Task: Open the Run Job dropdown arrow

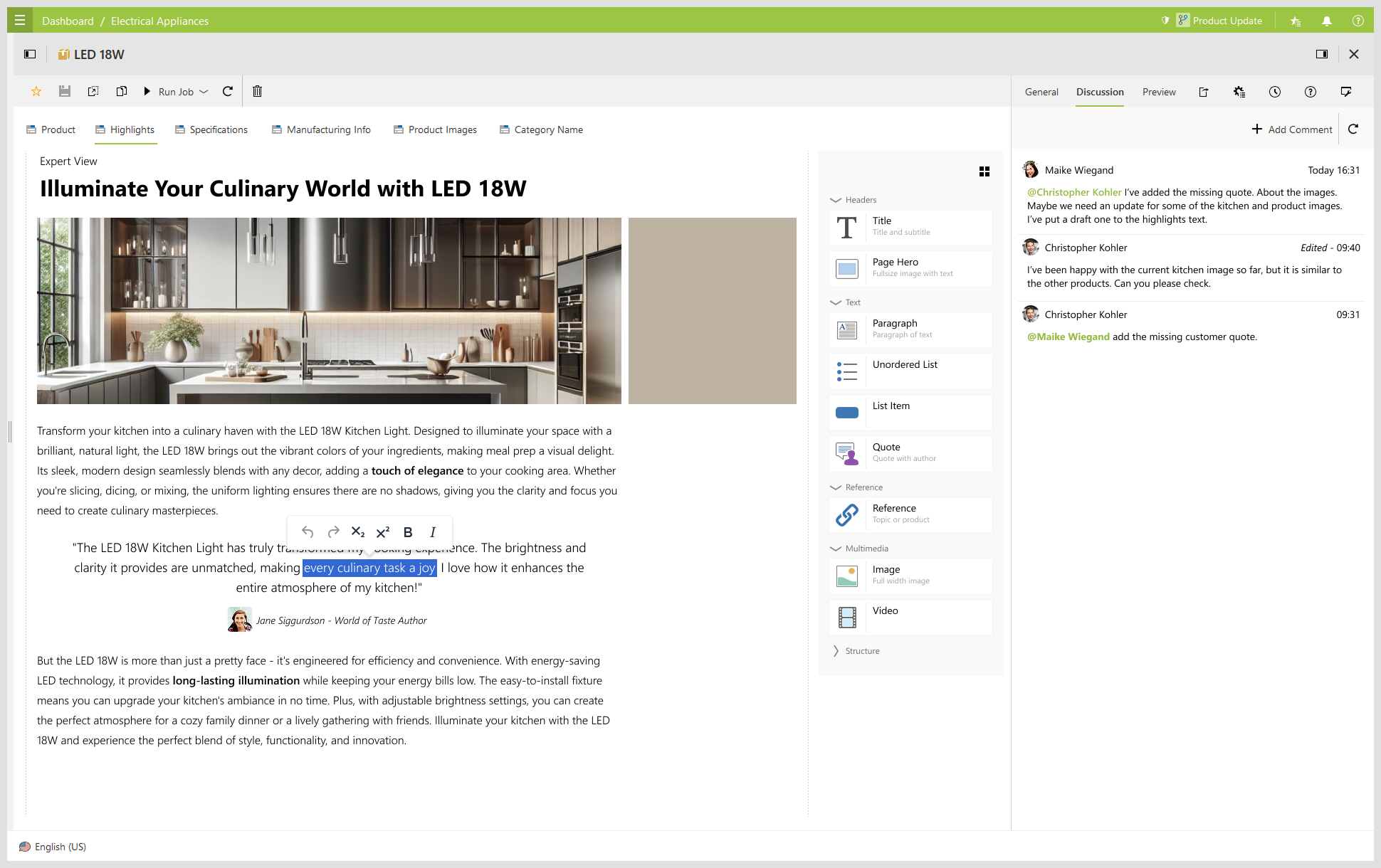Action: (204, 92)
